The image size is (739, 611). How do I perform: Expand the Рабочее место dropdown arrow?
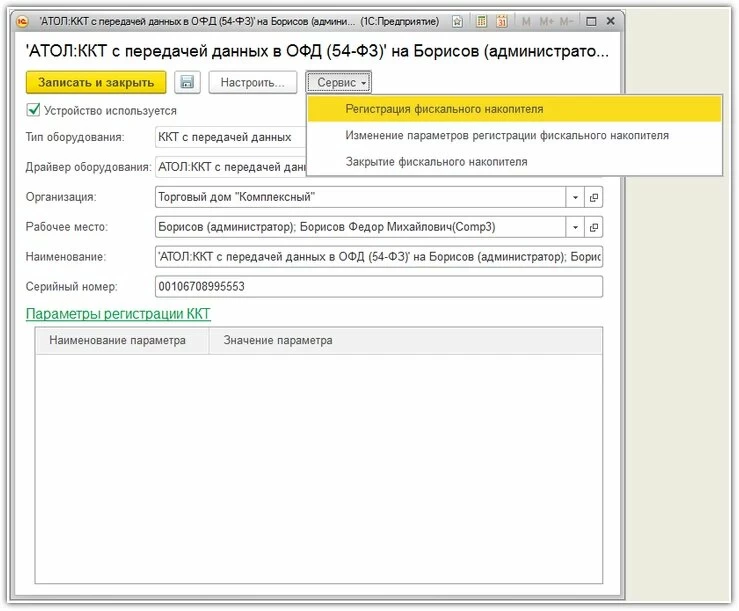point(574,227)
